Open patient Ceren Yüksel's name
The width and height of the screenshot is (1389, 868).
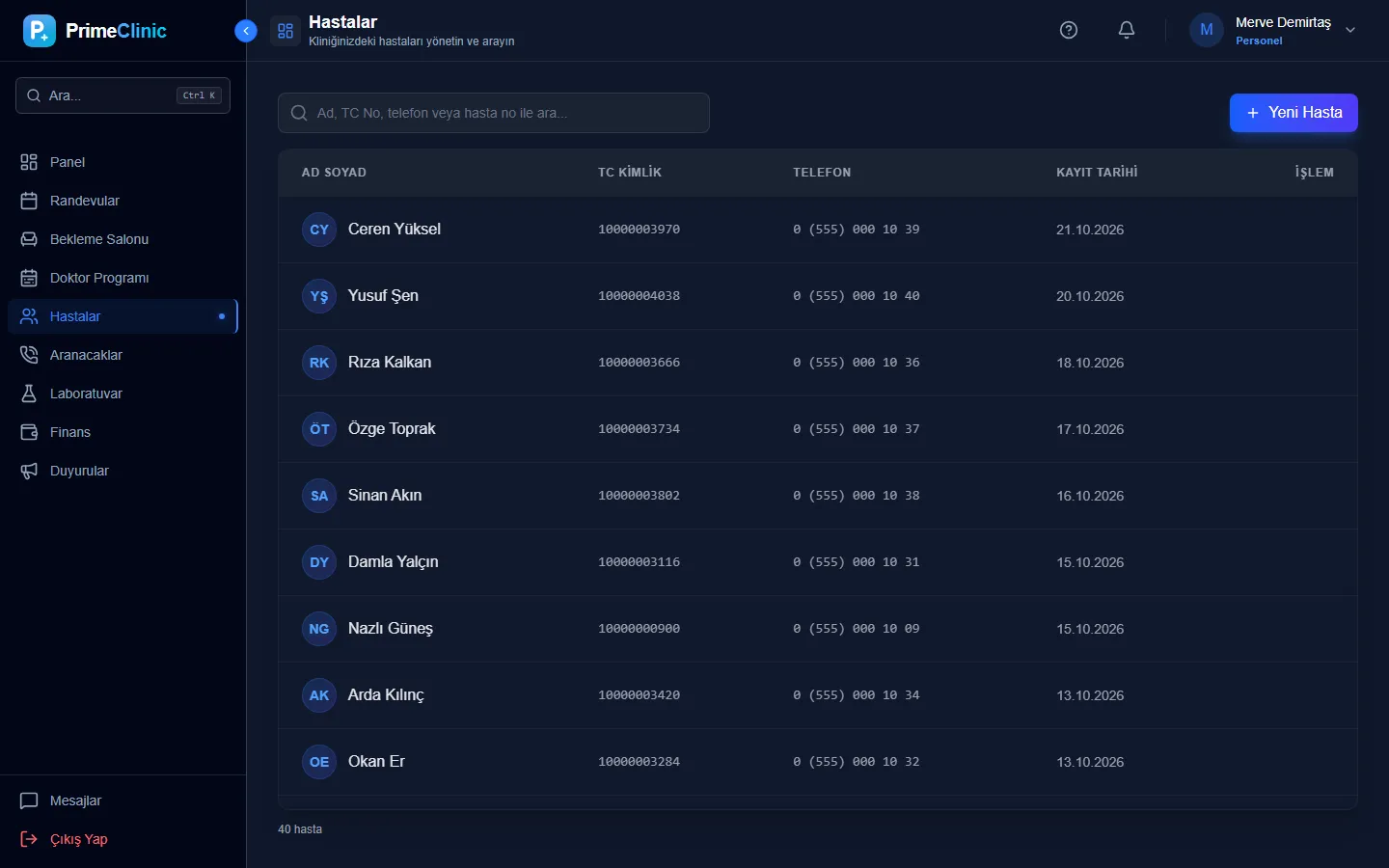tap(395, 230)
